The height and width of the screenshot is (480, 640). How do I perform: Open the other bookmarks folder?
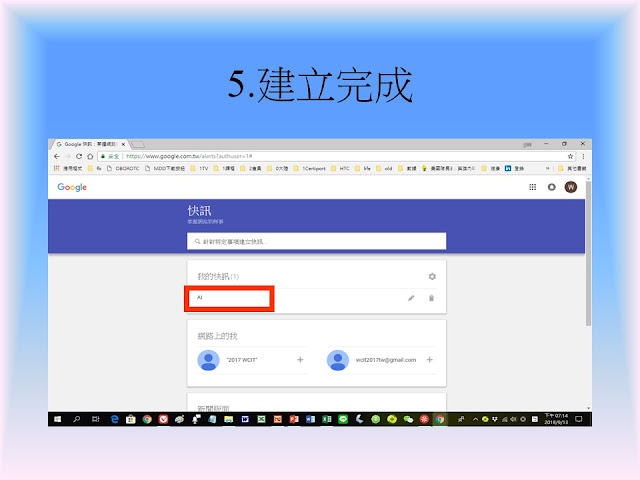572,168
